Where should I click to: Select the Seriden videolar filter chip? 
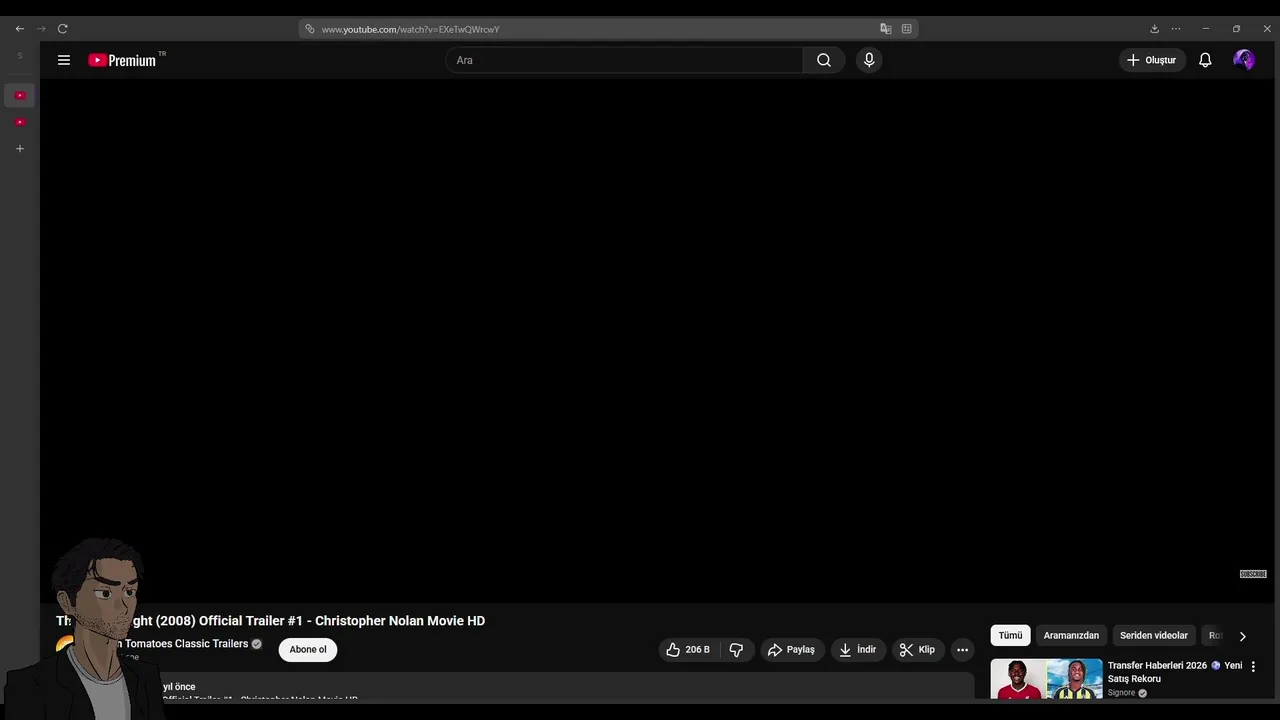pyautogui.click(x=1154, y=636)
